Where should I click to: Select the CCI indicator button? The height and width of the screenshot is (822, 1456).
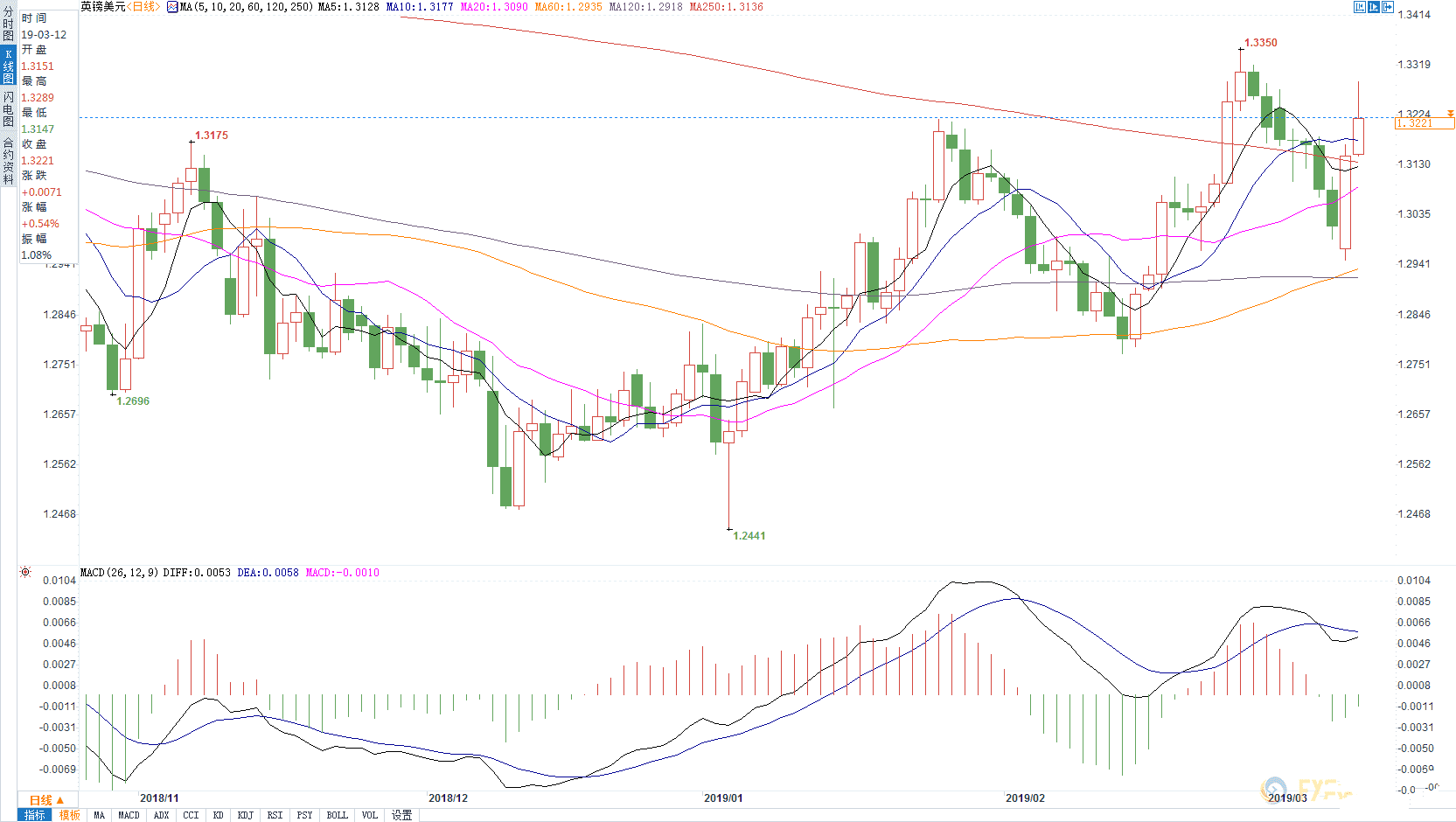[191, 815]
